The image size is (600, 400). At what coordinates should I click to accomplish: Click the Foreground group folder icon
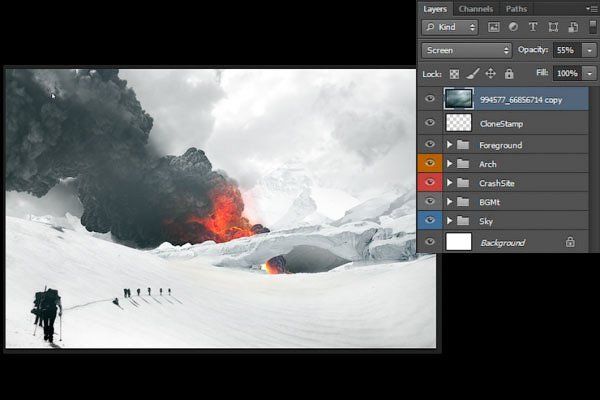[463, 145]
